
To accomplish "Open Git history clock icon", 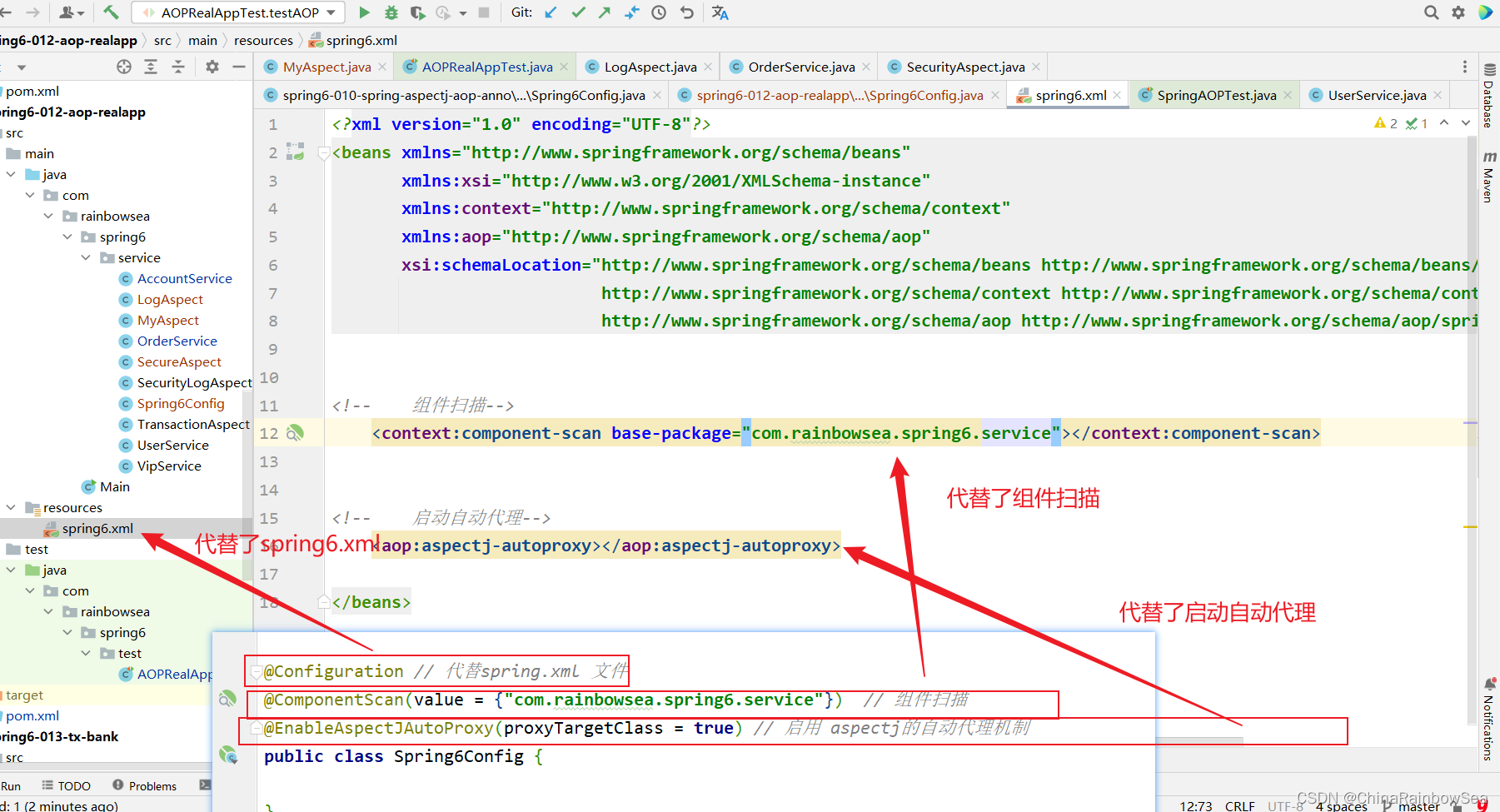I will [659, 12].
